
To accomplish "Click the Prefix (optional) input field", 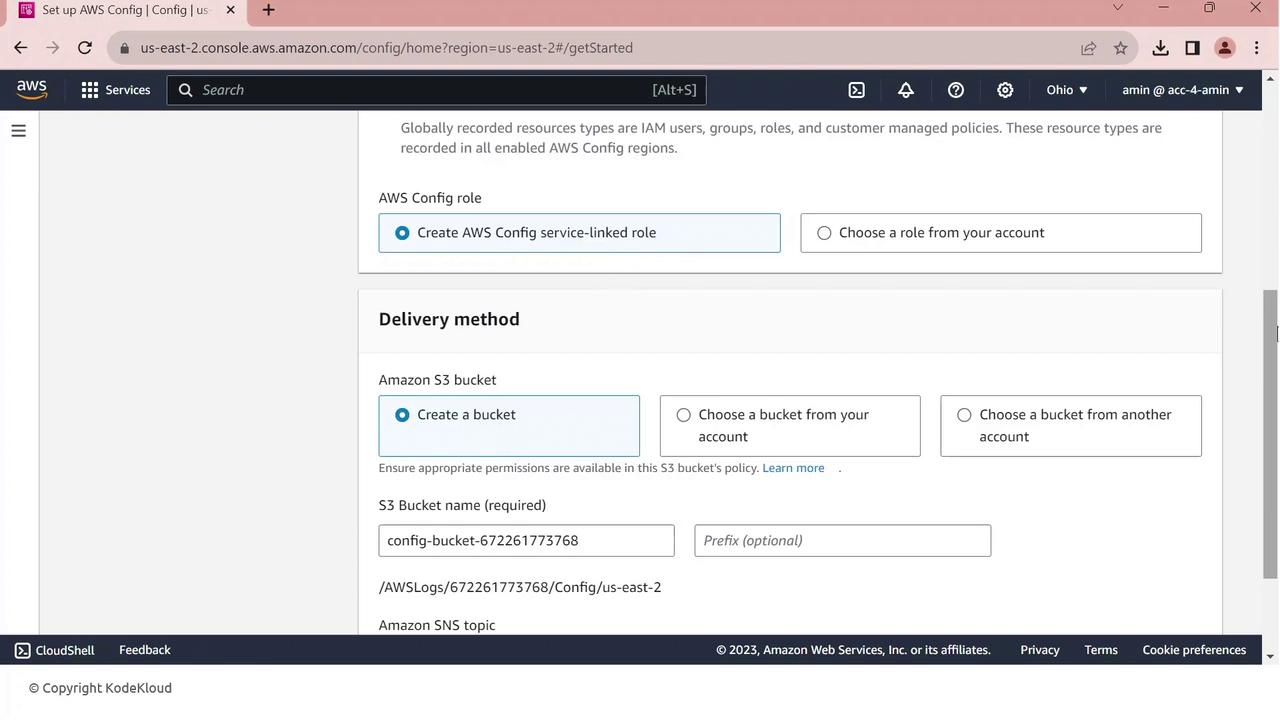I will pyautogui.click(x=842, y=541).
